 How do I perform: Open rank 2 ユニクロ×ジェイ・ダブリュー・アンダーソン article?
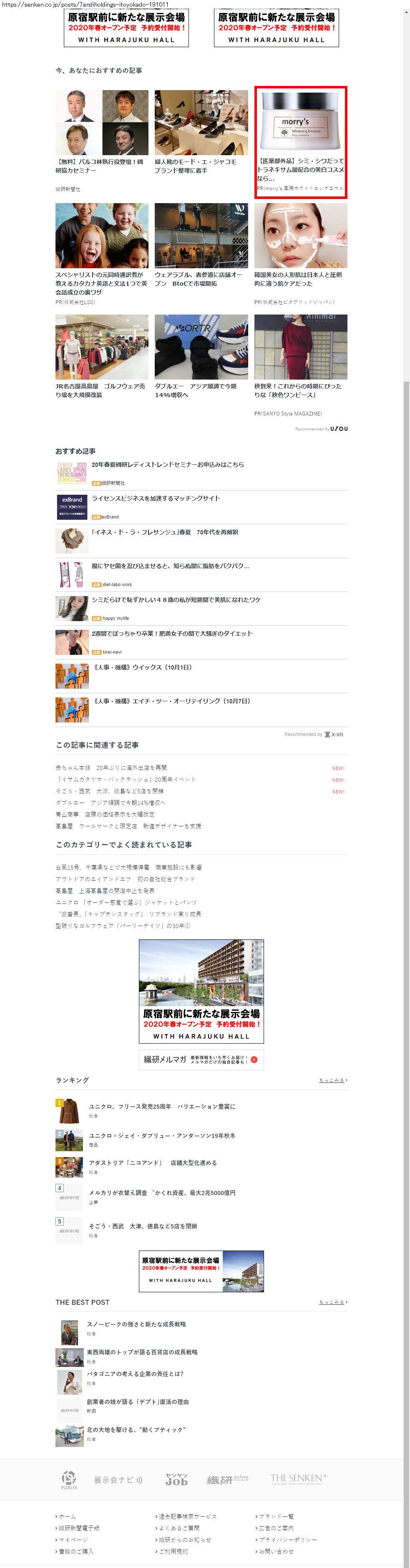[x=162, y=1136]
